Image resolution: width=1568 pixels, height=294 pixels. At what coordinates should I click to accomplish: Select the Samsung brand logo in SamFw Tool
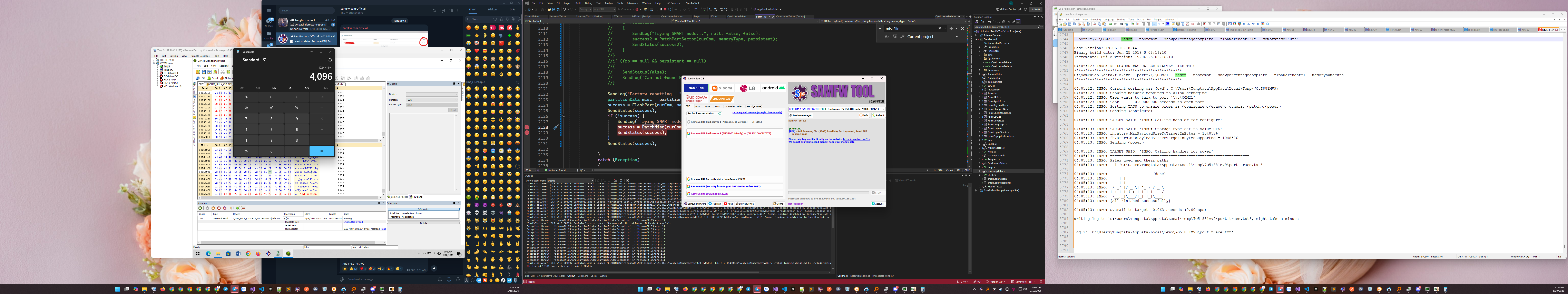(696, 88)
